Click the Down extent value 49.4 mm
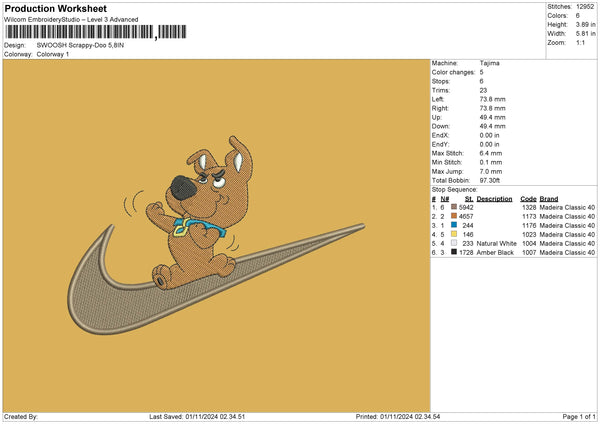600x424 pixels. point(492,126)
